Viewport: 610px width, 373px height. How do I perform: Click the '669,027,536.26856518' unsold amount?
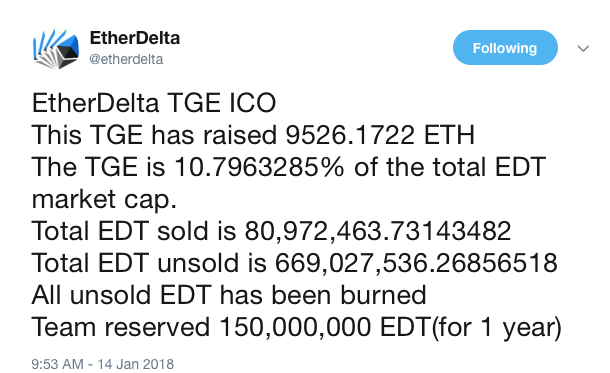416,263
